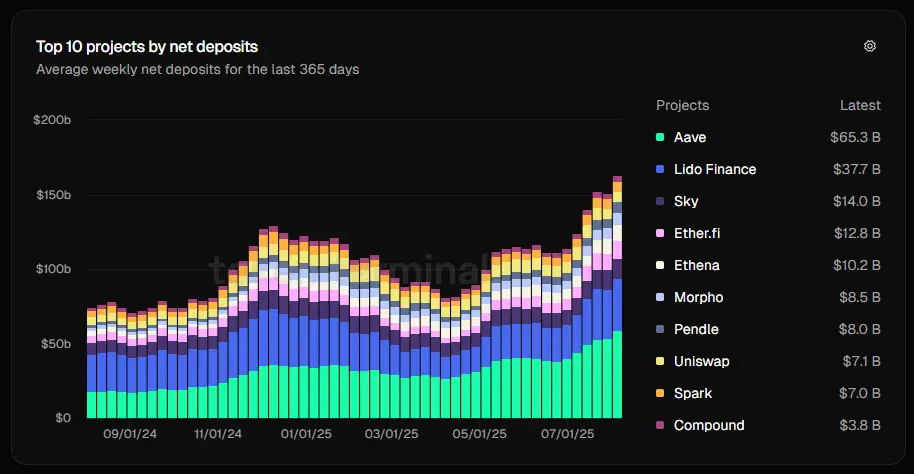This screenshot has height=474, width=914.
Task: Click the Latest column header
Action: point(860,106)
